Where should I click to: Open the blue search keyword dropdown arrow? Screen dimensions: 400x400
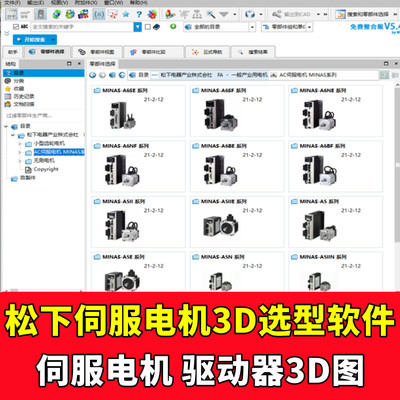coord(137,27)
